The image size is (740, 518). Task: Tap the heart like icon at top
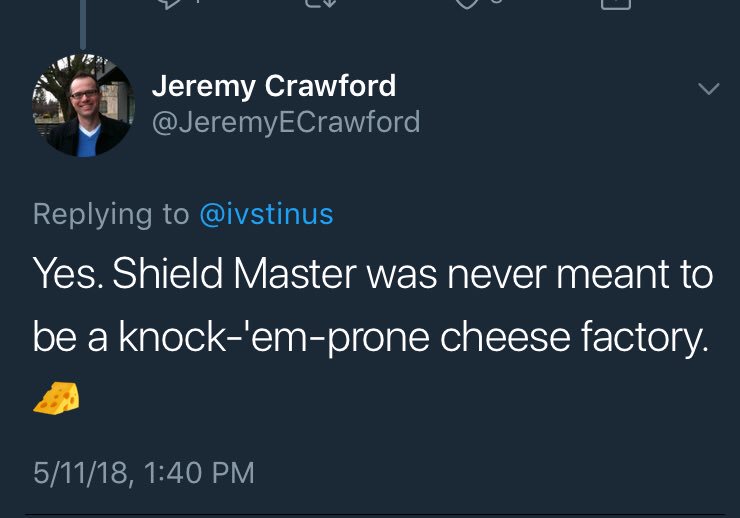466,3
